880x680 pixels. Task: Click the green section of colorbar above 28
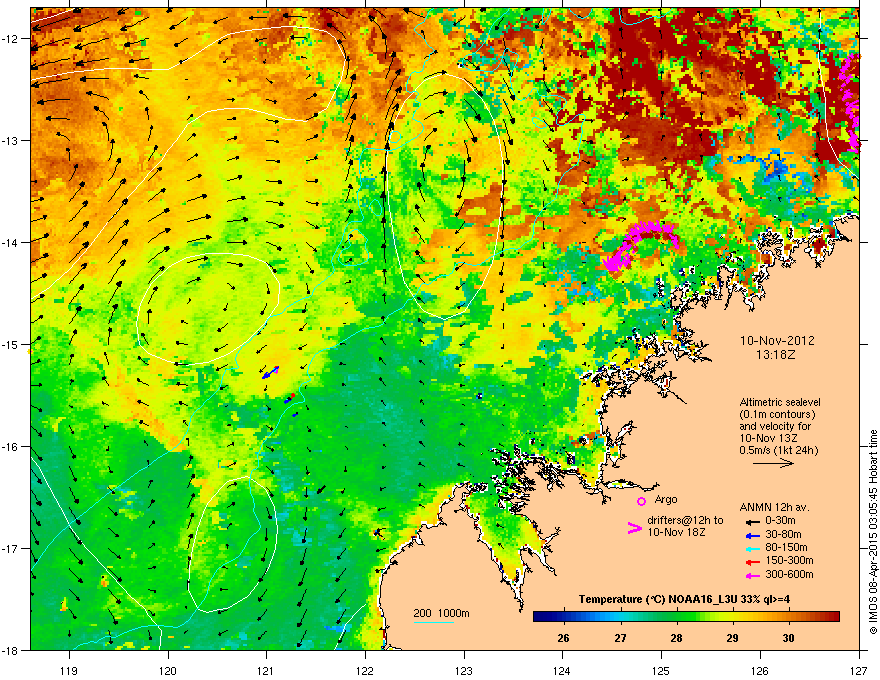(x=676, y=617)
